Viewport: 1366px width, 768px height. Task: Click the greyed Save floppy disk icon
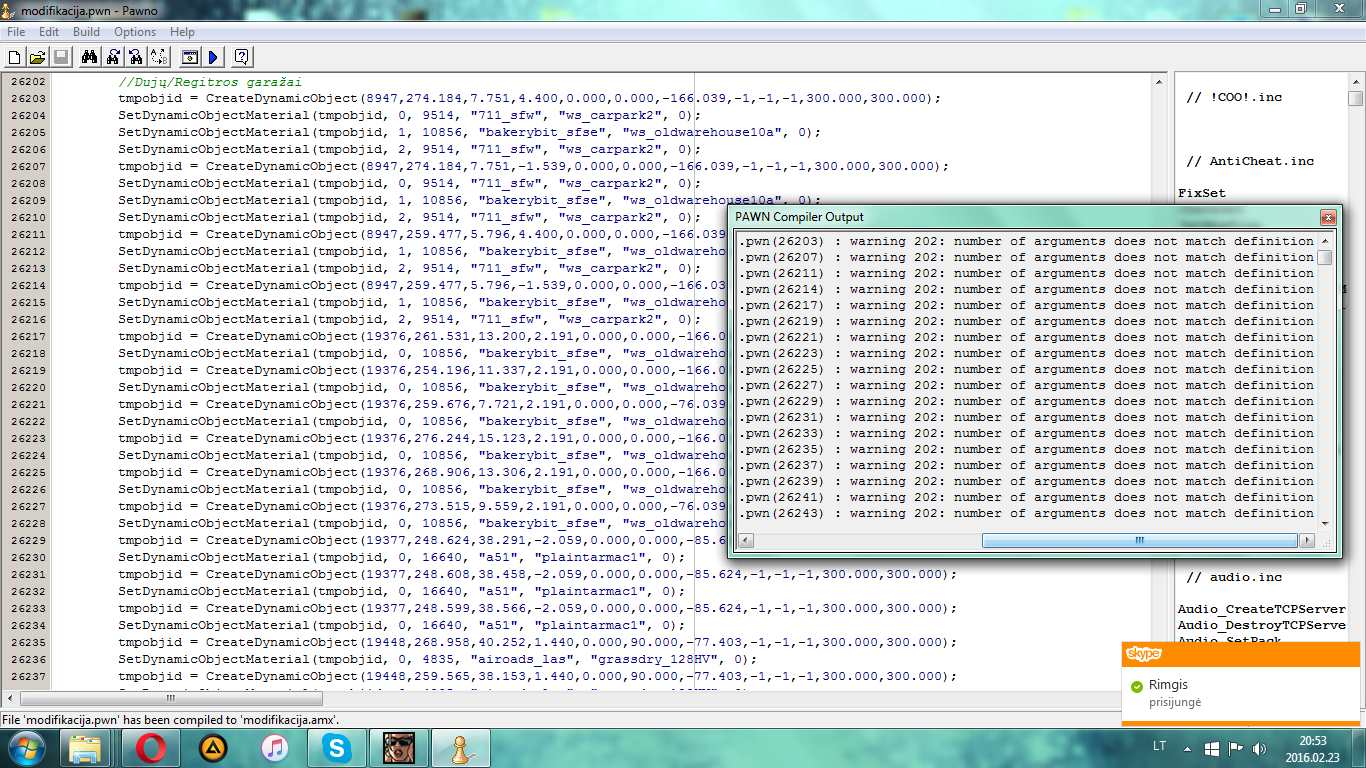tap(60, 57)
